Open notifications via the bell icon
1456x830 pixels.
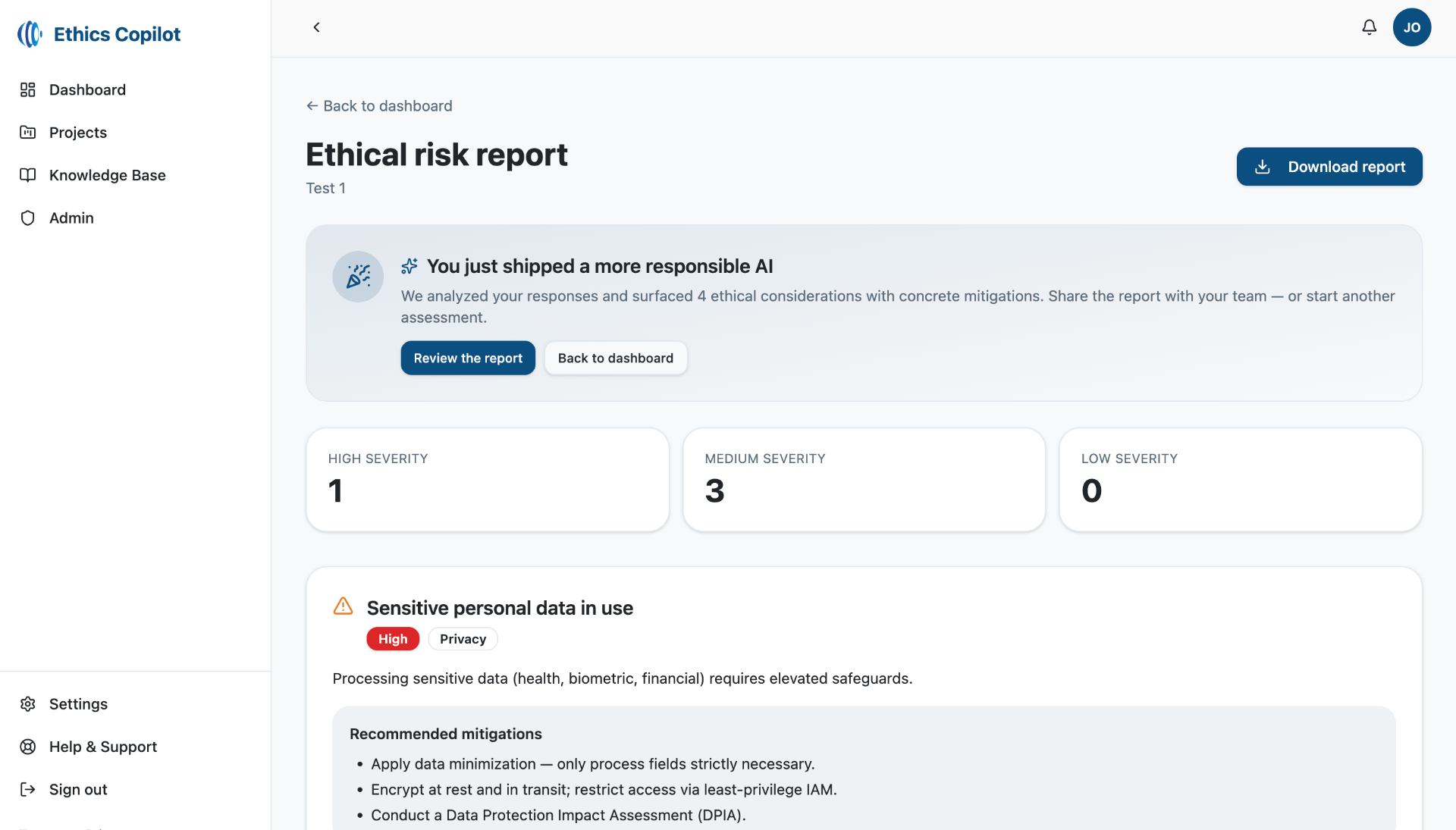click(x=1369, y=27)
